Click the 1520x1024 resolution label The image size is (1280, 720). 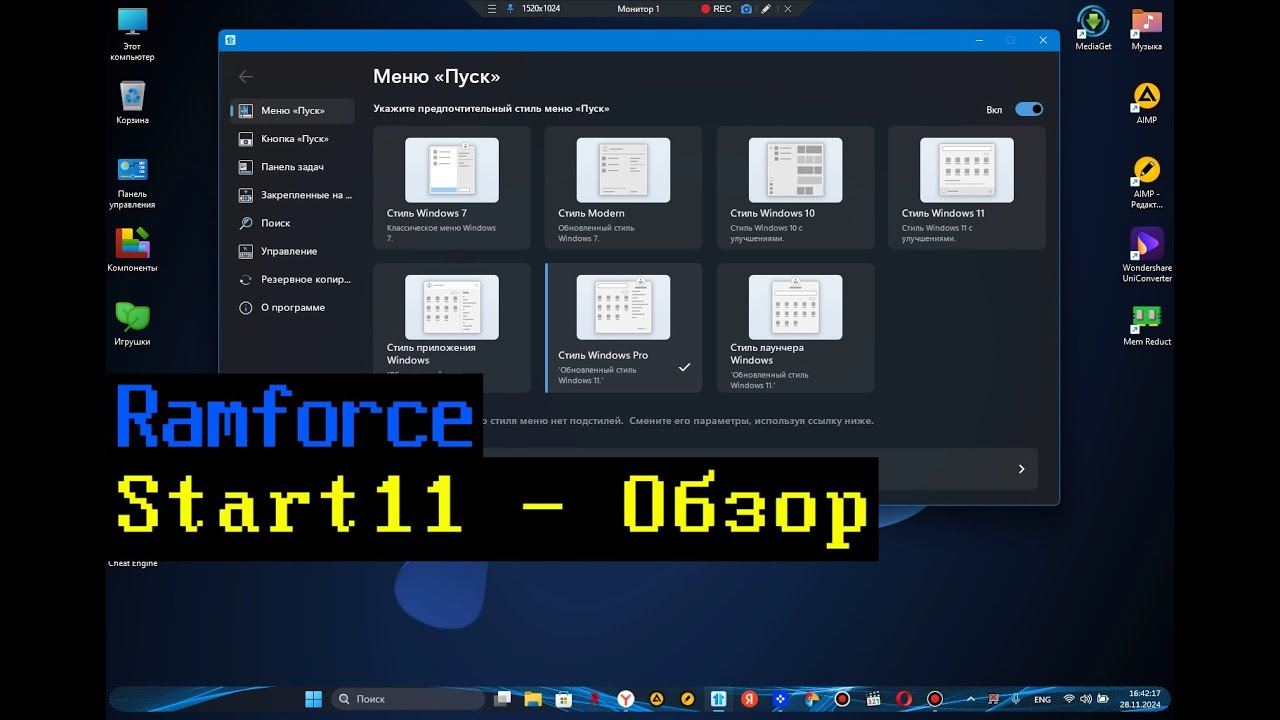click(x=541, y=8)
